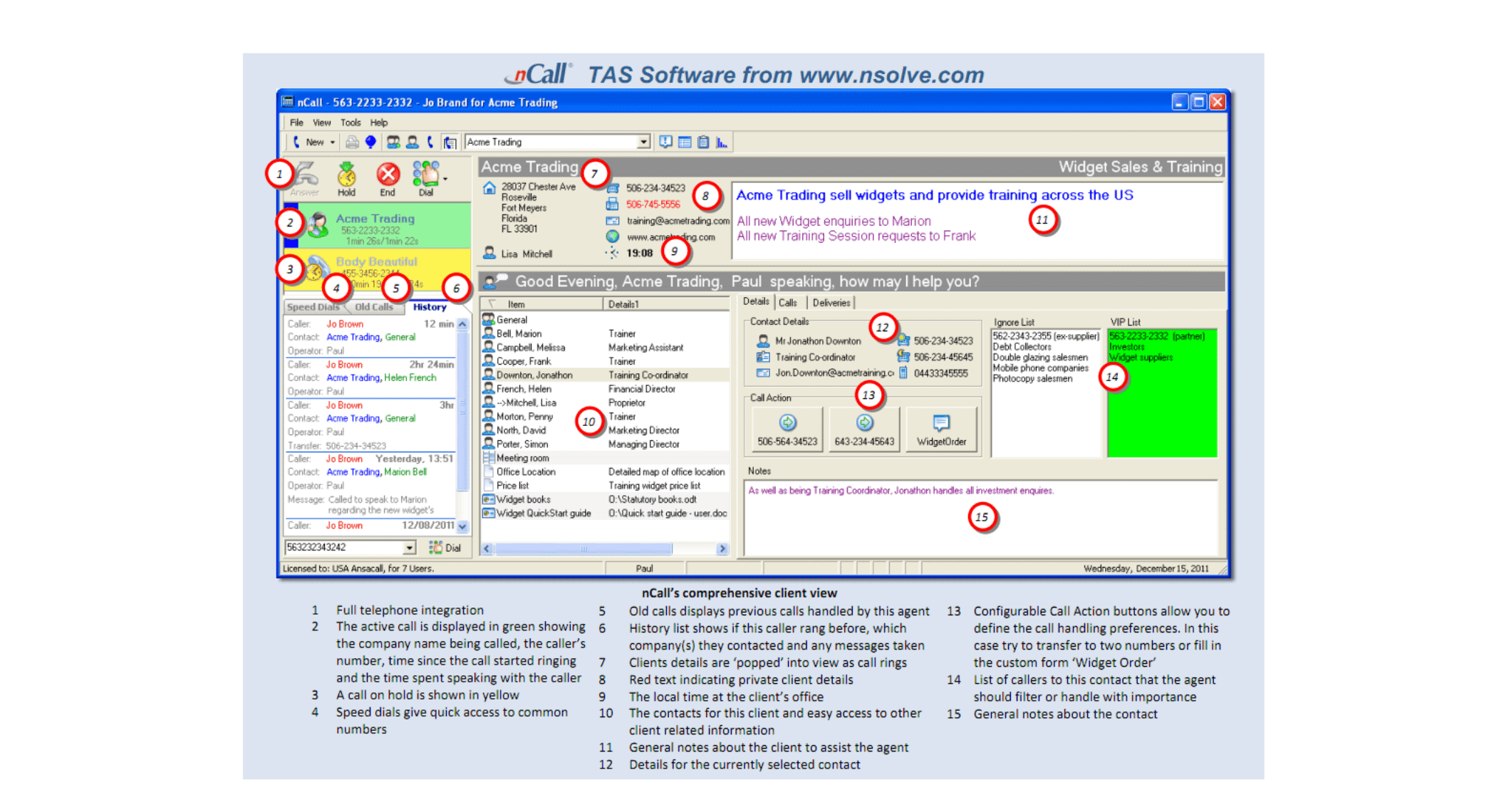The width and height of the screenshot is (1489, 812).
Task: Expand the New button dropdown arrow
Action: coord(333,142)
